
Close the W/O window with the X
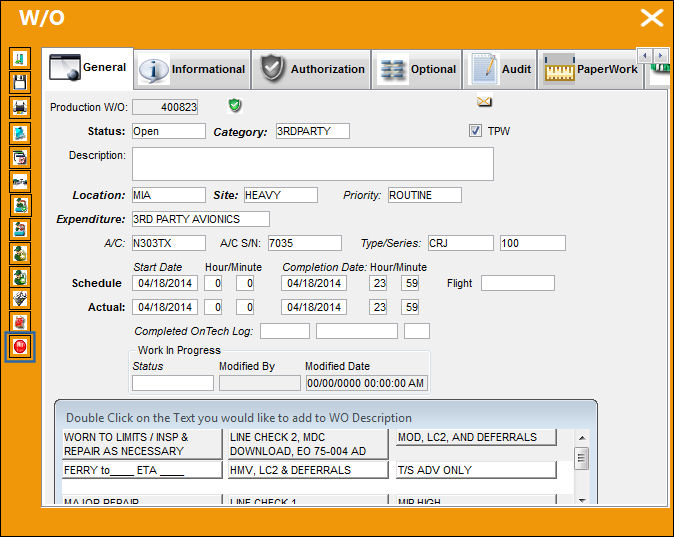click(652, 18)
